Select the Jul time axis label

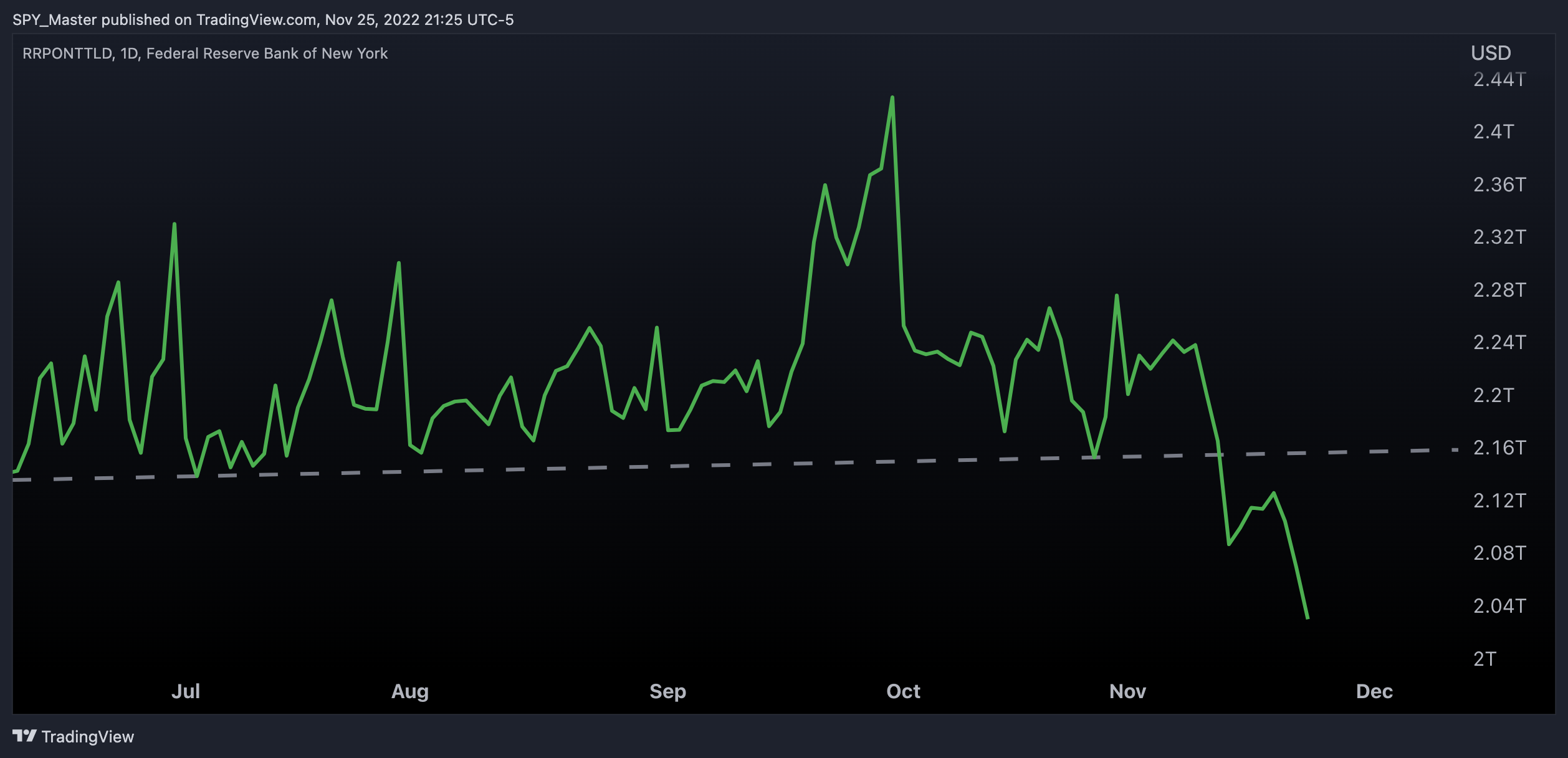(186, 691)
